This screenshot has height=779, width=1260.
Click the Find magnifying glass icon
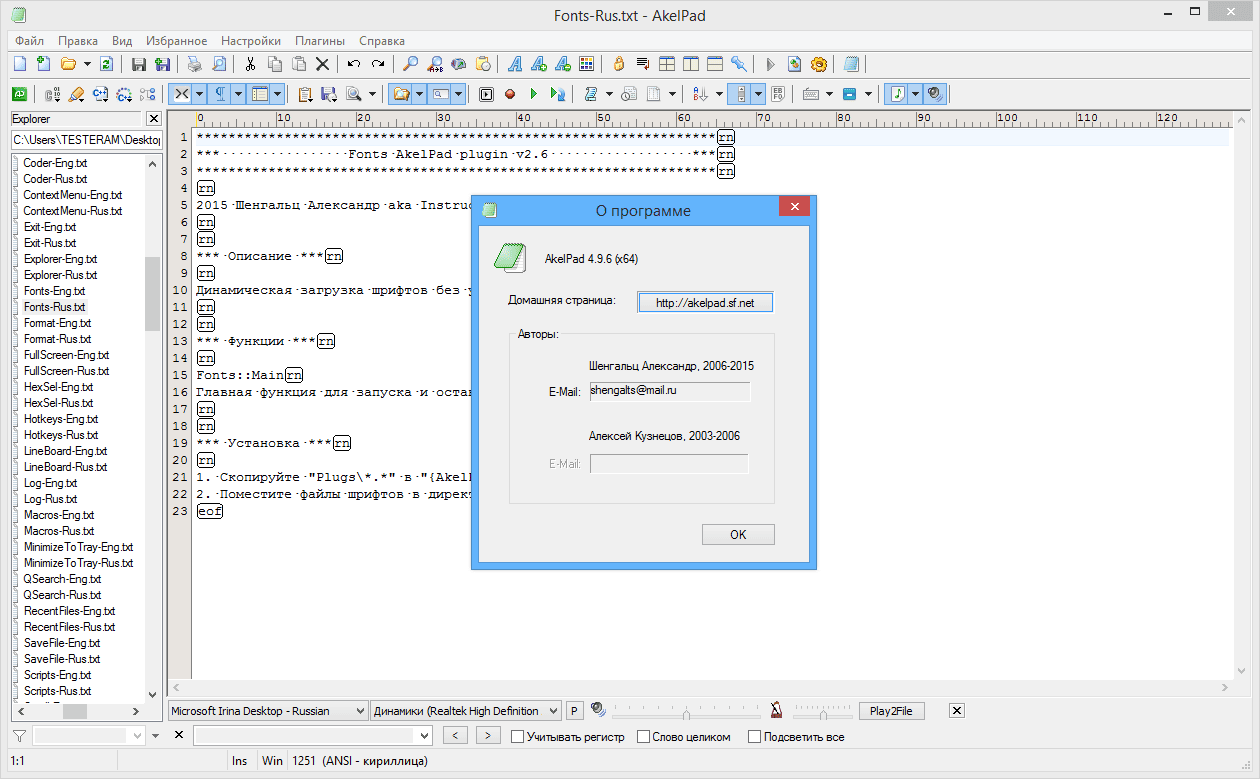pos(410,64)
